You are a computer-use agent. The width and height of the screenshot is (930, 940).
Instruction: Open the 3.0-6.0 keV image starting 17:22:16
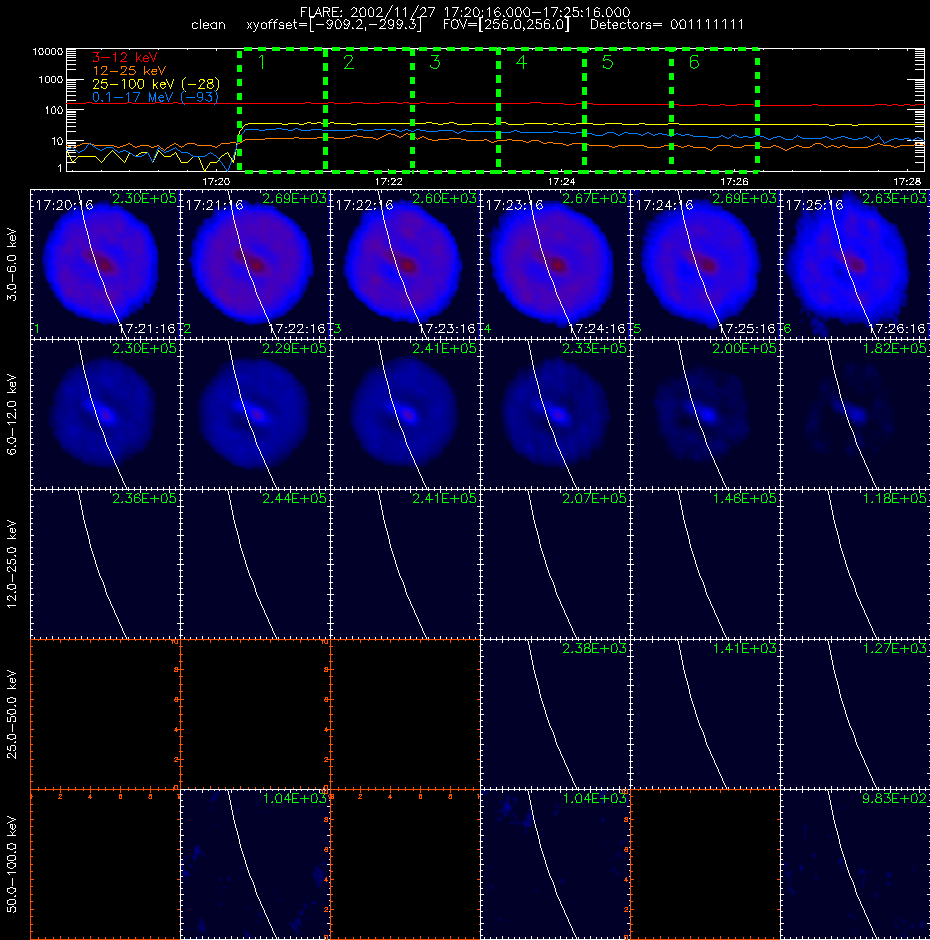[x=405, y=264]
